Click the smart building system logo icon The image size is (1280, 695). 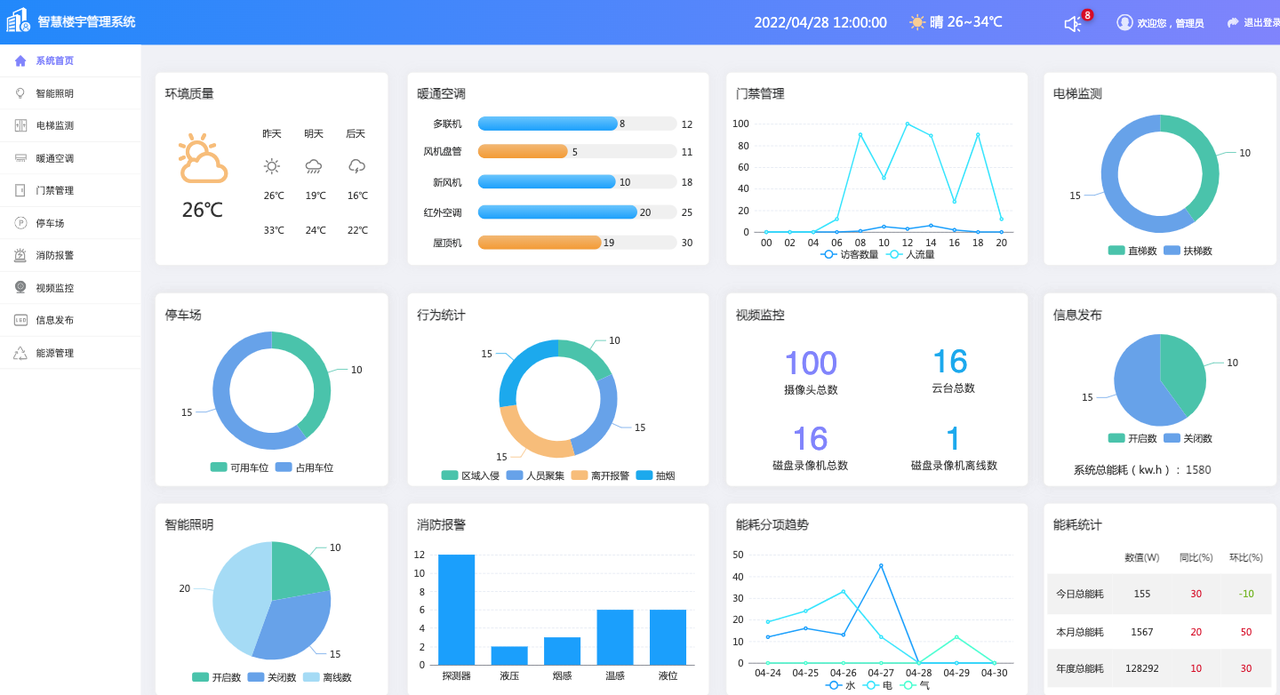point(18,21)
